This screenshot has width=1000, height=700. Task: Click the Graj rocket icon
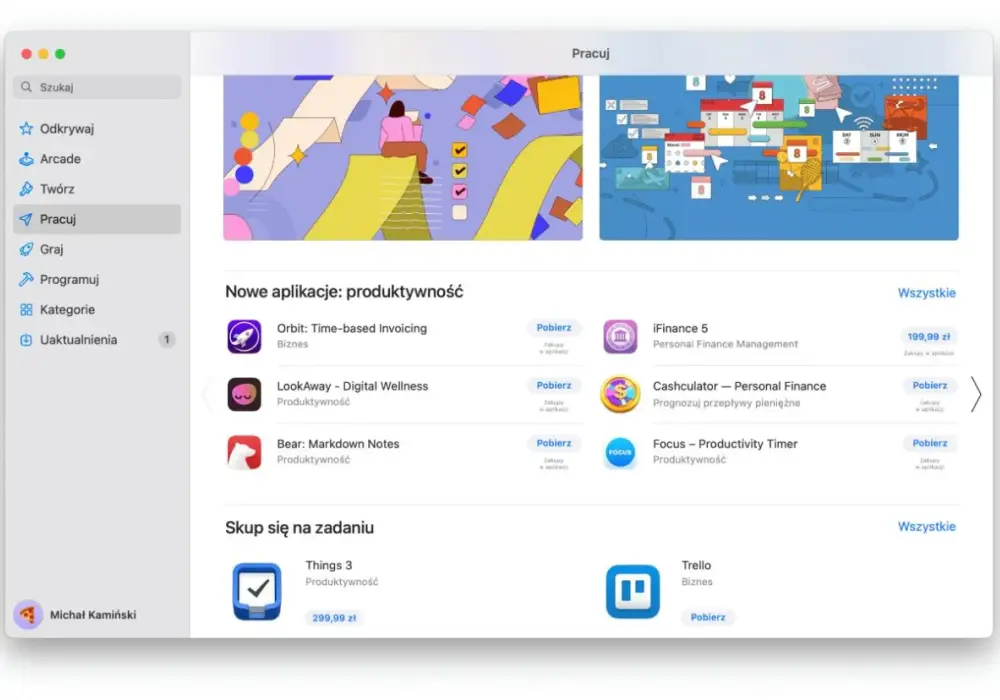(26, 249)
